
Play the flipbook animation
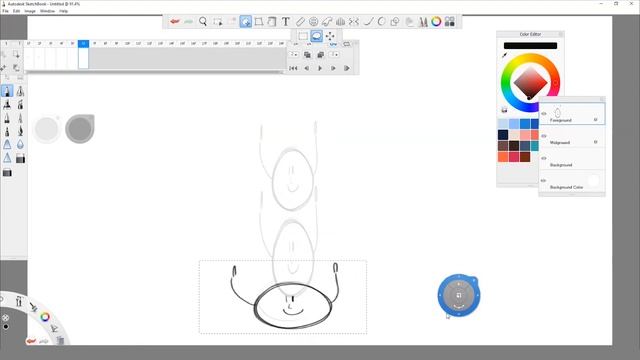pyautogui.click(x=320, y=68)
